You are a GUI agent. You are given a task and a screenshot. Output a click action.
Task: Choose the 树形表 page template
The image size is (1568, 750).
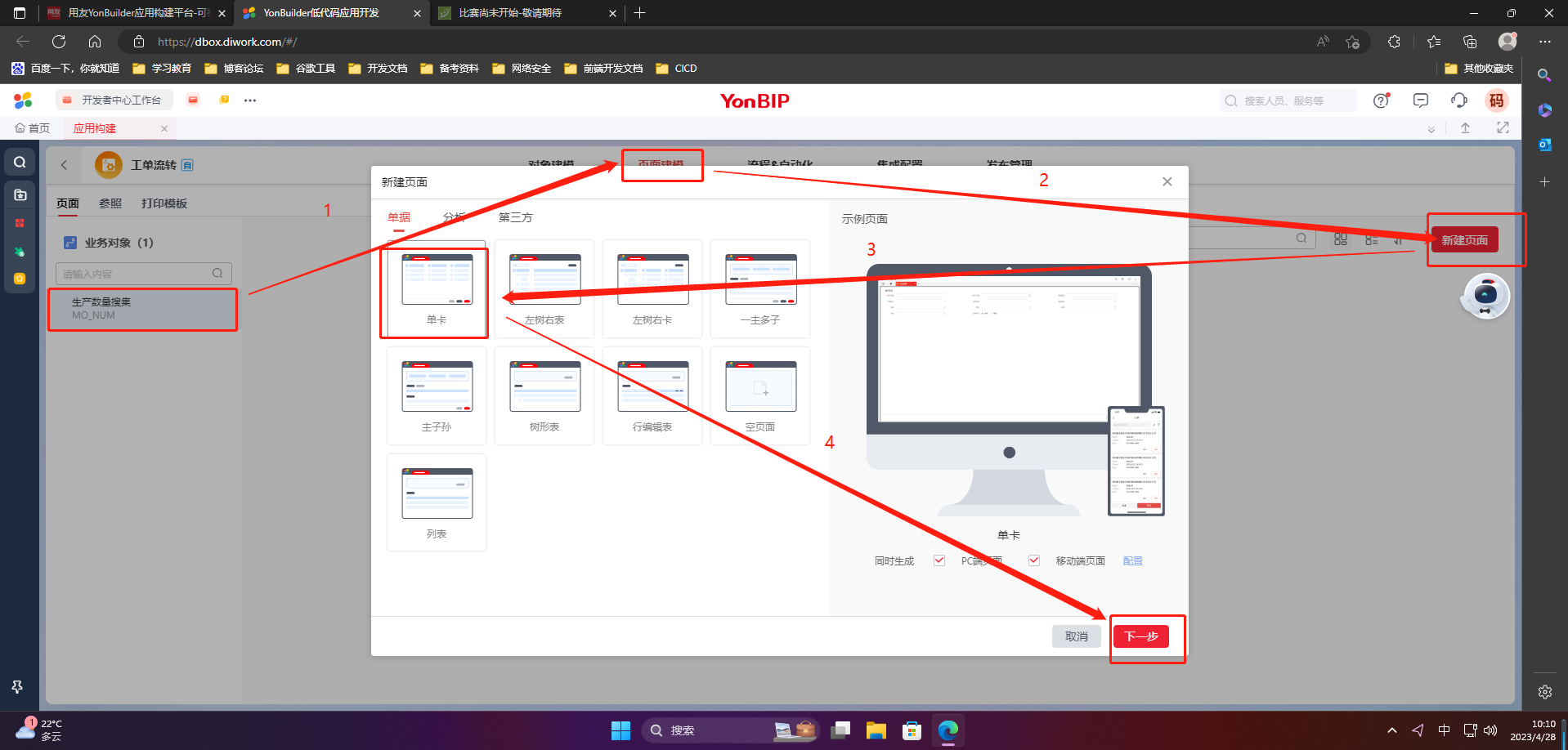[544, 395]
